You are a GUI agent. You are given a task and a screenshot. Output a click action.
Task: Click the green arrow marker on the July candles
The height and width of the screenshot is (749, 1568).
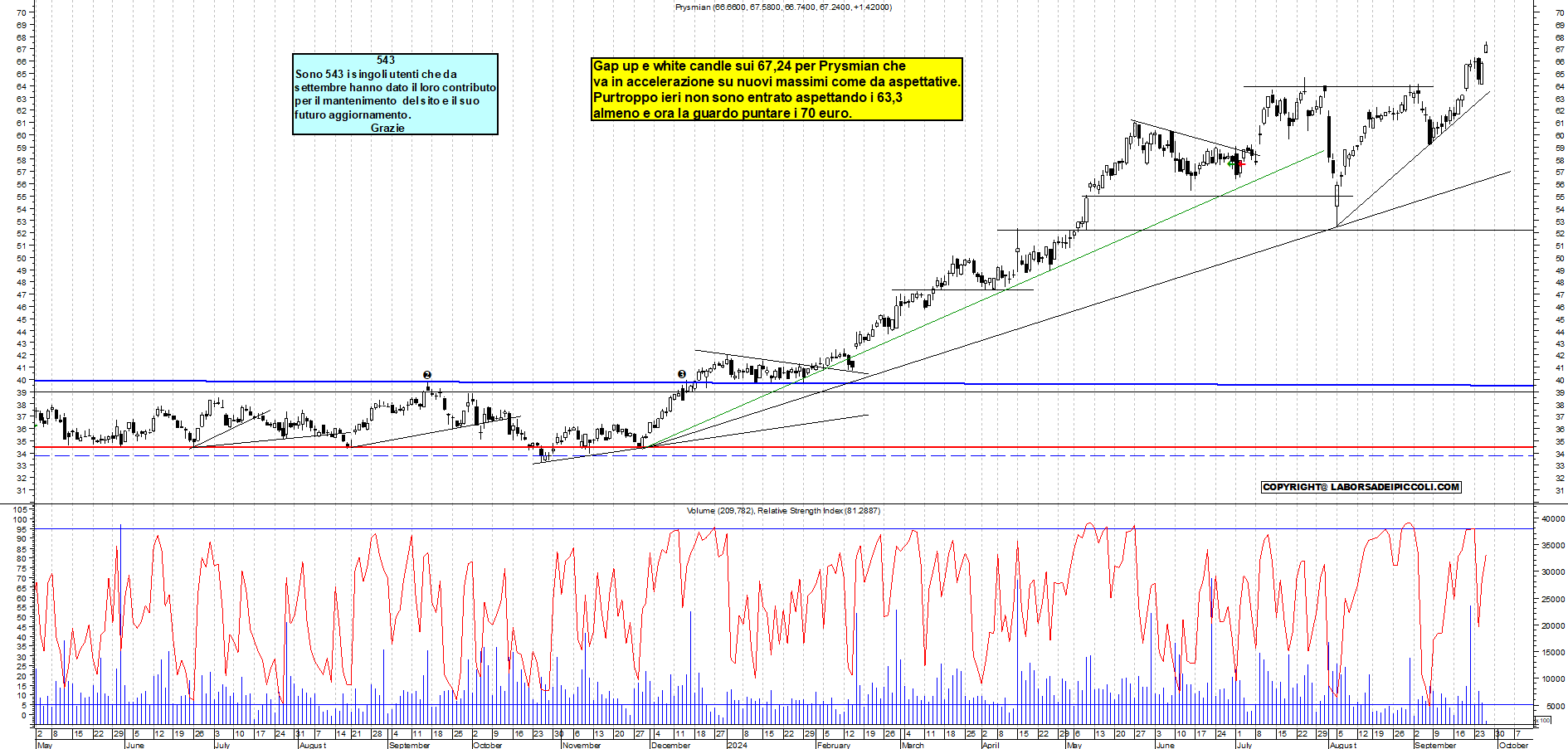tap(1231, 163)
